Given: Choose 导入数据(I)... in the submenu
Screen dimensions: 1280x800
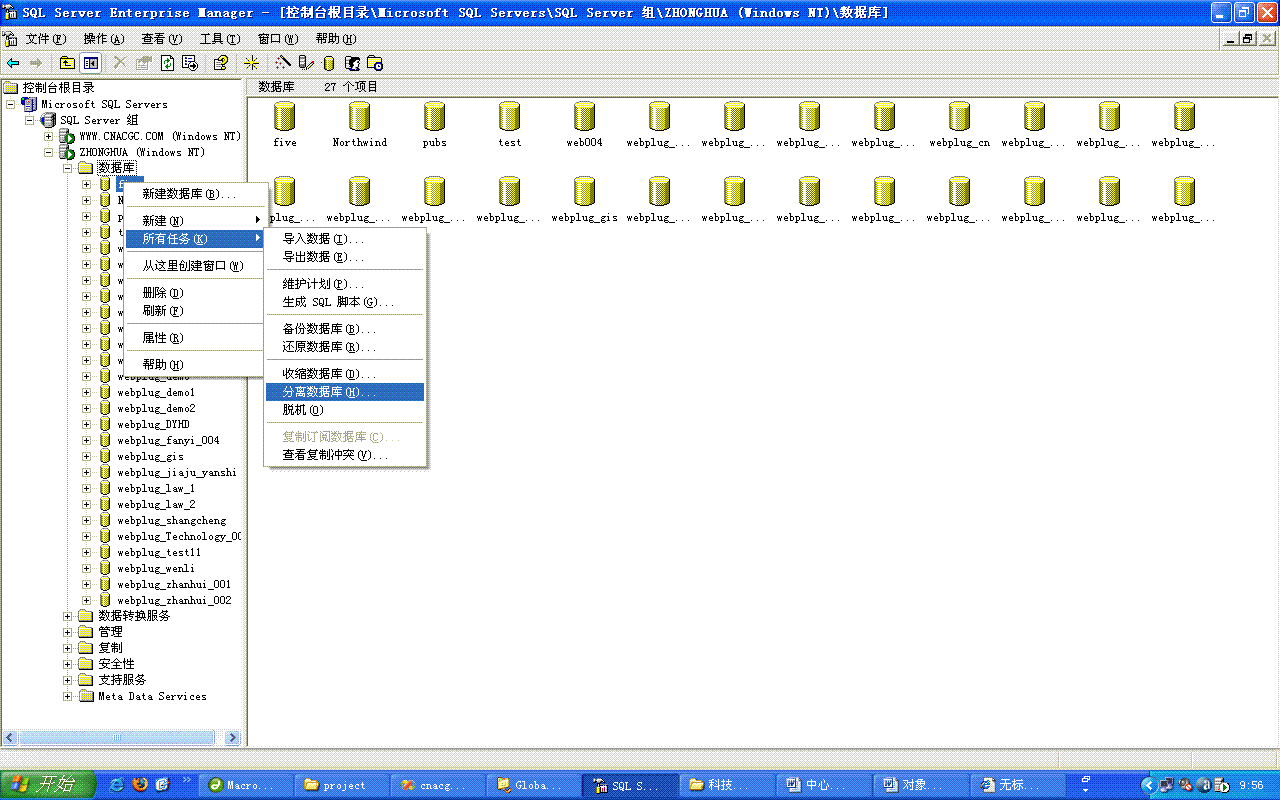Looking at the screenshot, I should 345,239.
